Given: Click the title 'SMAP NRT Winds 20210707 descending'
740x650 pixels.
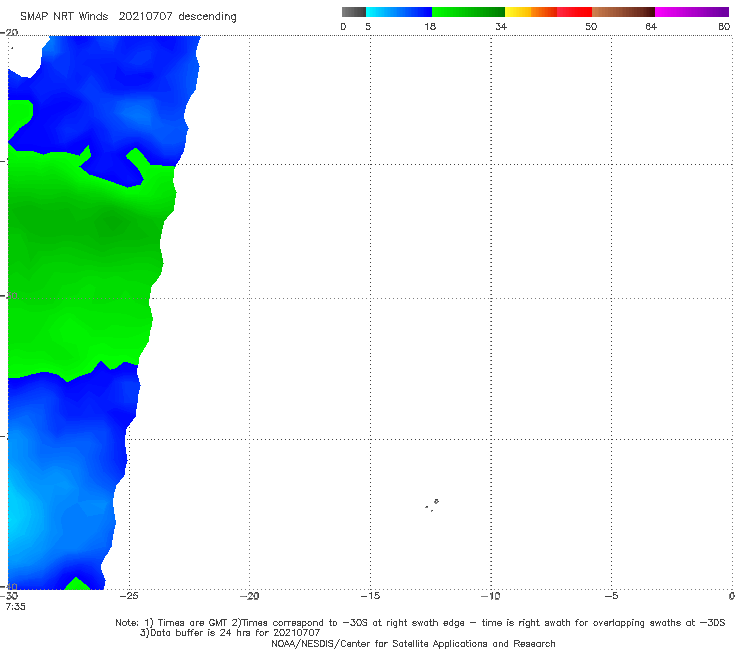Looking at the screenshot, I should click(128, 16).
